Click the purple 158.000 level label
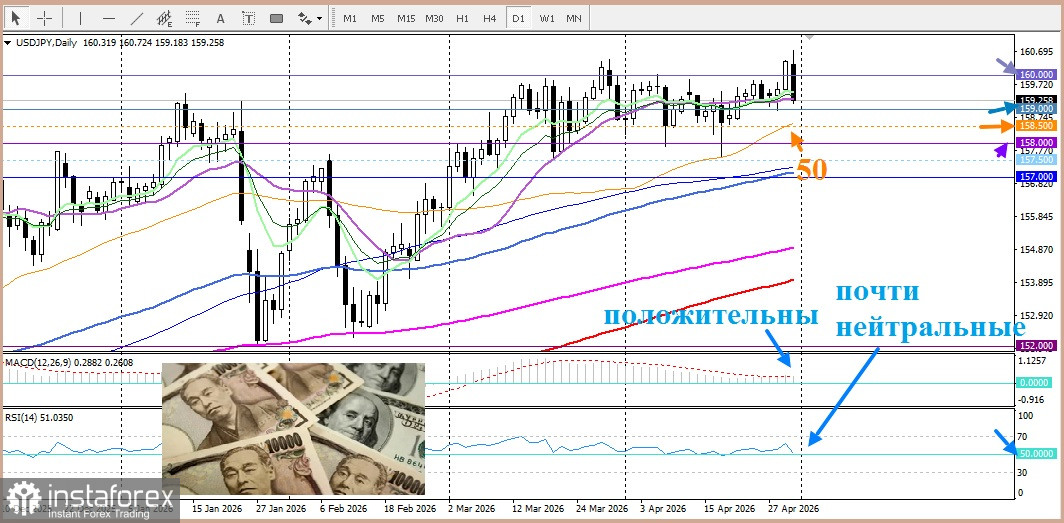The height and width of the screenshot is (523, 1064). [x=1035, y=142]
